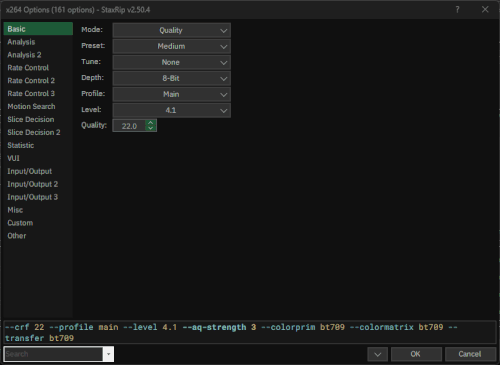Close the x264 Options dialog
Viewport: 500px width, 365px height.
(x=485, y=10)
